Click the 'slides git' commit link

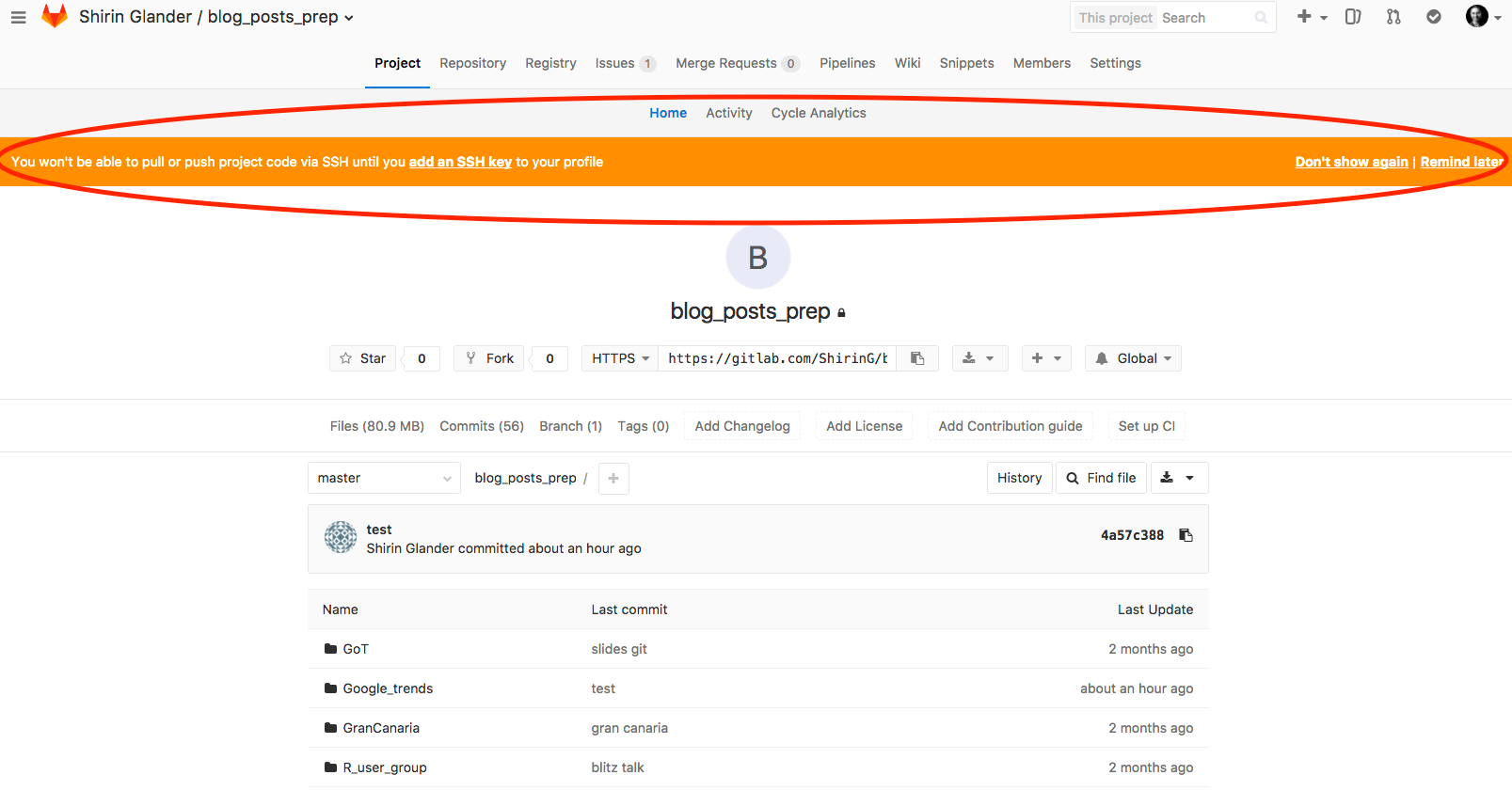619,649
